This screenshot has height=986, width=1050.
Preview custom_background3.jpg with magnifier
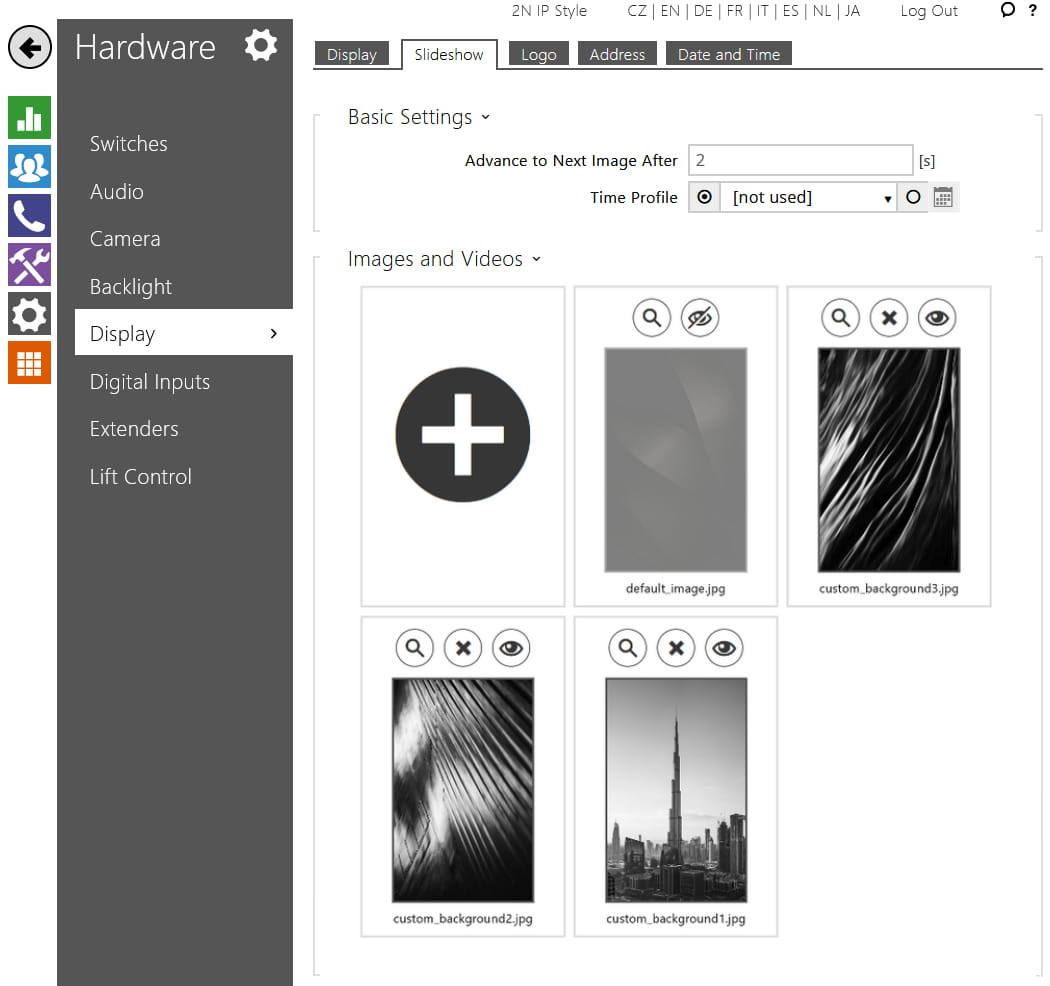(840, 318)
